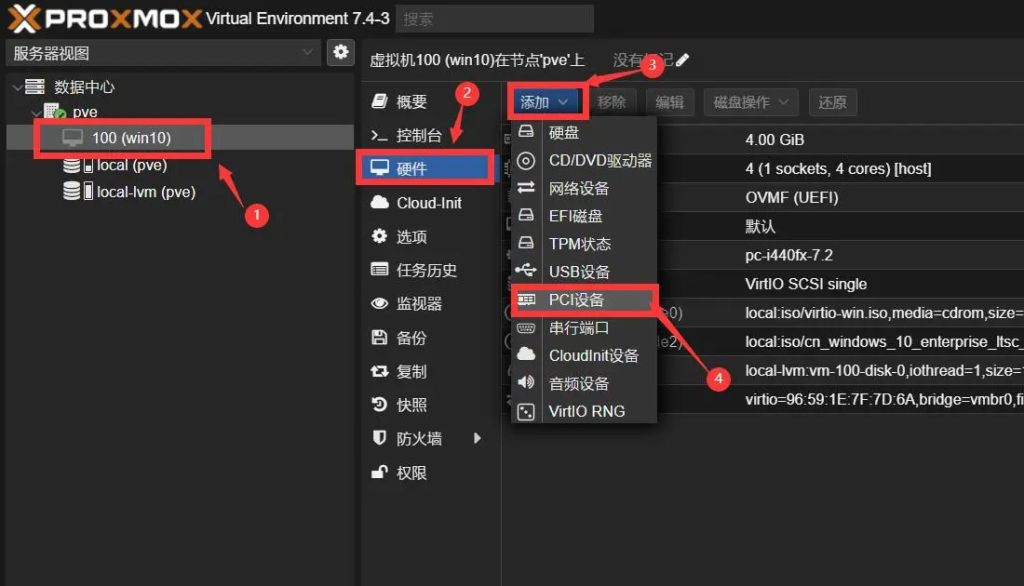1024x586 pixels.
Task: Click the USB device icon
Action: (526, 270)
